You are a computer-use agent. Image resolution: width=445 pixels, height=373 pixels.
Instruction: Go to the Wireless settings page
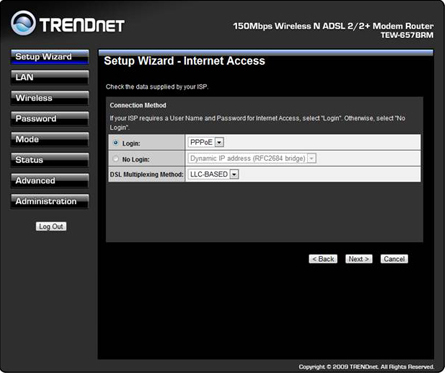pos(50,98)
